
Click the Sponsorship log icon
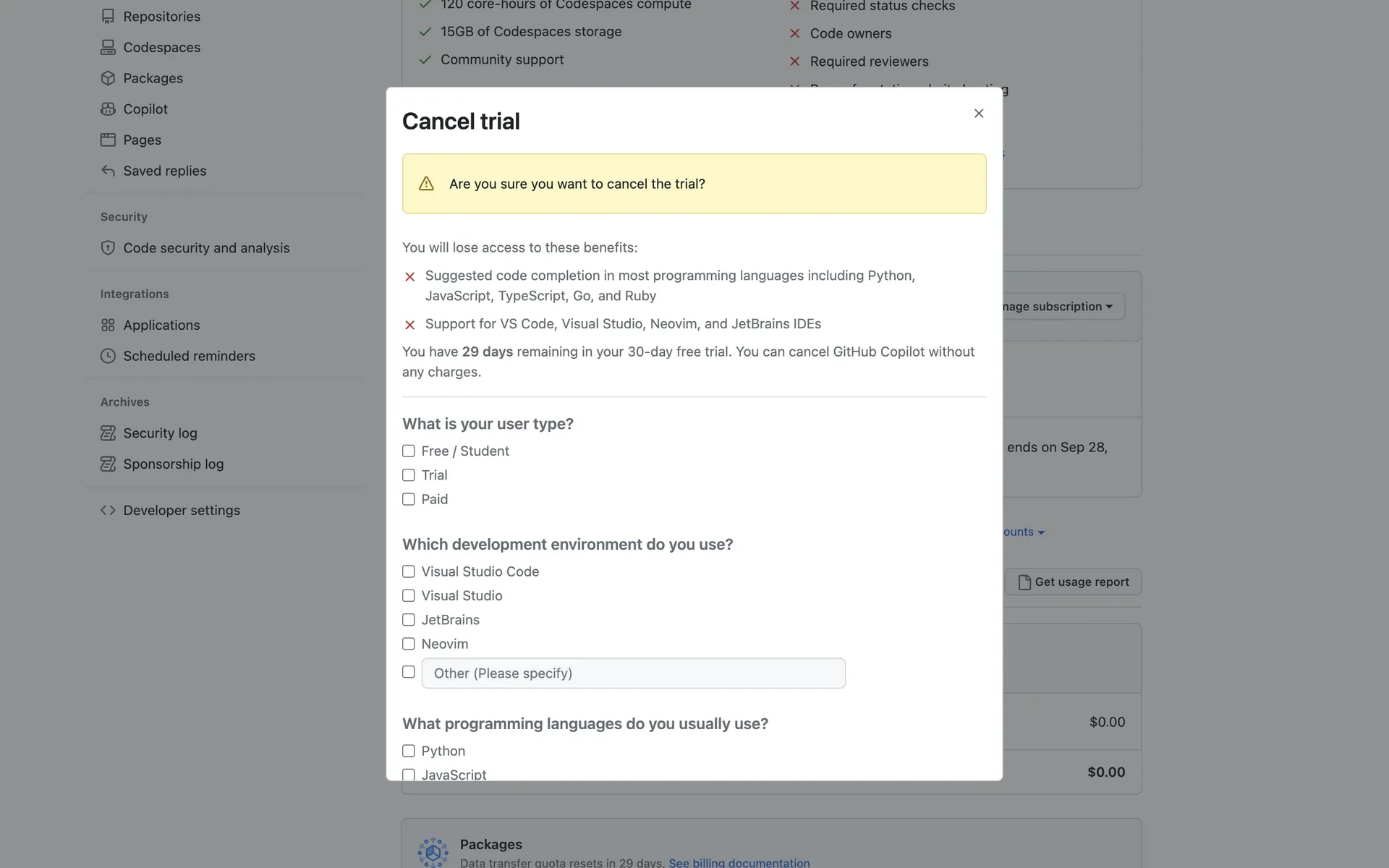click(x=108, y=464)
